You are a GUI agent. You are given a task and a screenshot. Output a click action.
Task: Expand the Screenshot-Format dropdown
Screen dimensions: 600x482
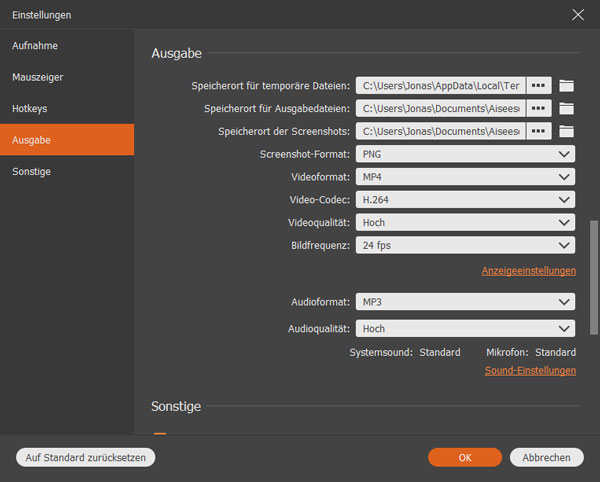click(465, 154)
